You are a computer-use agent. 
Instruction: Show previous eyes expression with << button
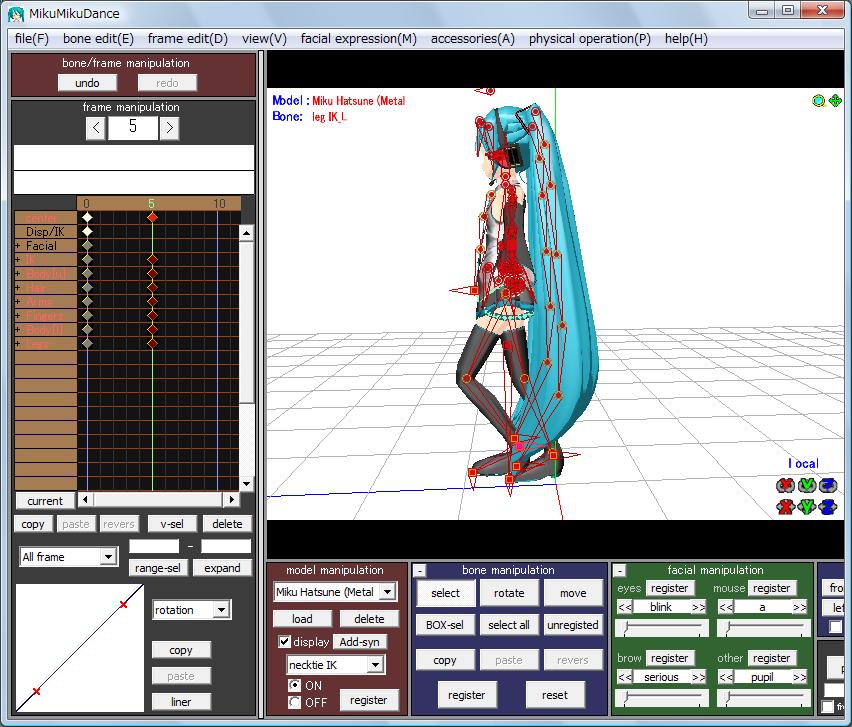(x=625, y=607)
